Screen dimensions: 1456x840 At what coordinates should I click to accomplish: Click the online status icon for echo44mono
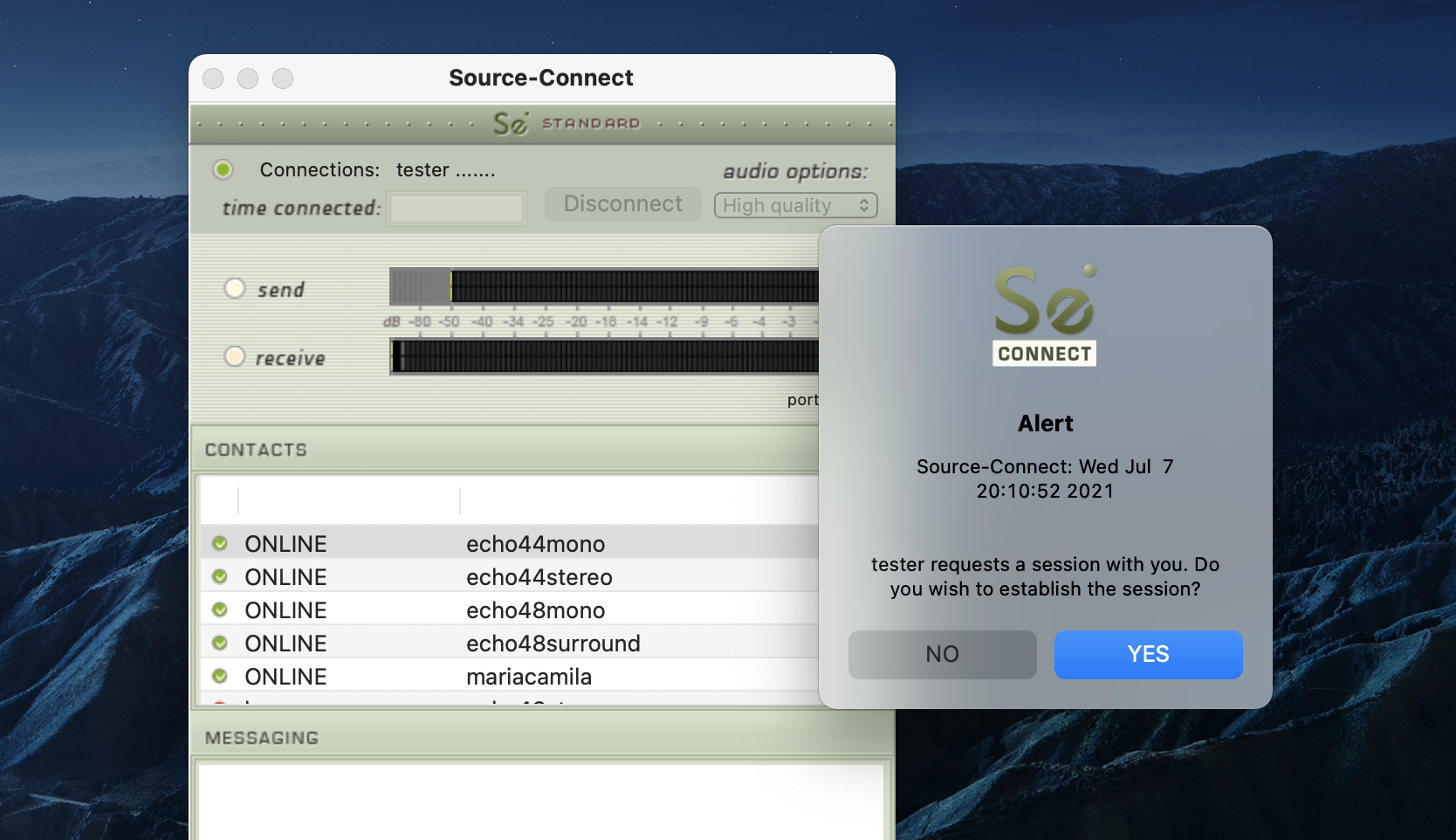(220, 544)
